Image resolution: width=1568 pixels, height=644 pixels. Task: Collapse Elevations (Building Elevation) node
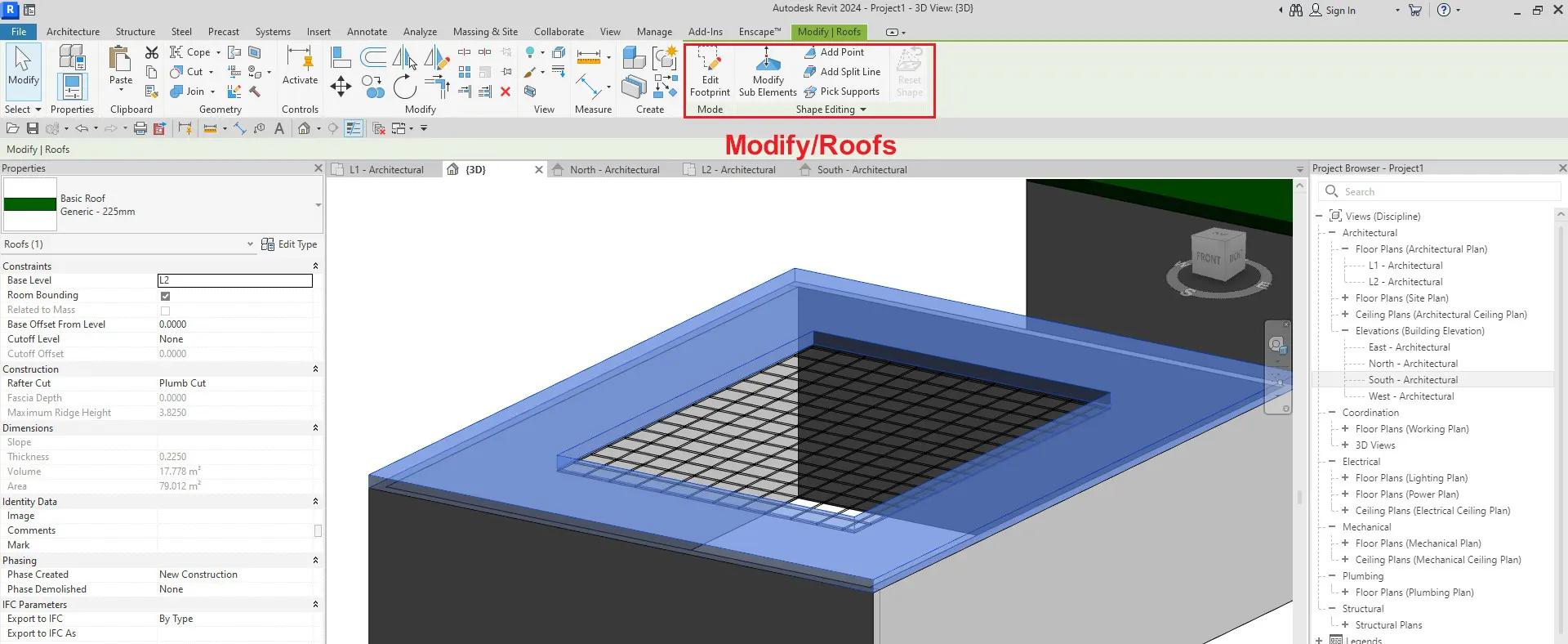coord(1345,331)
